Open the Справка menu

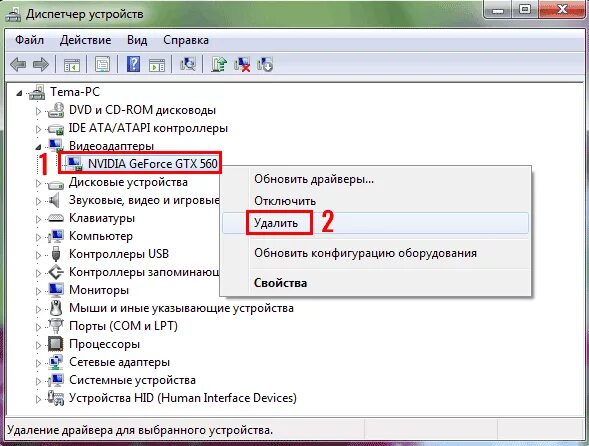(186, 40)
